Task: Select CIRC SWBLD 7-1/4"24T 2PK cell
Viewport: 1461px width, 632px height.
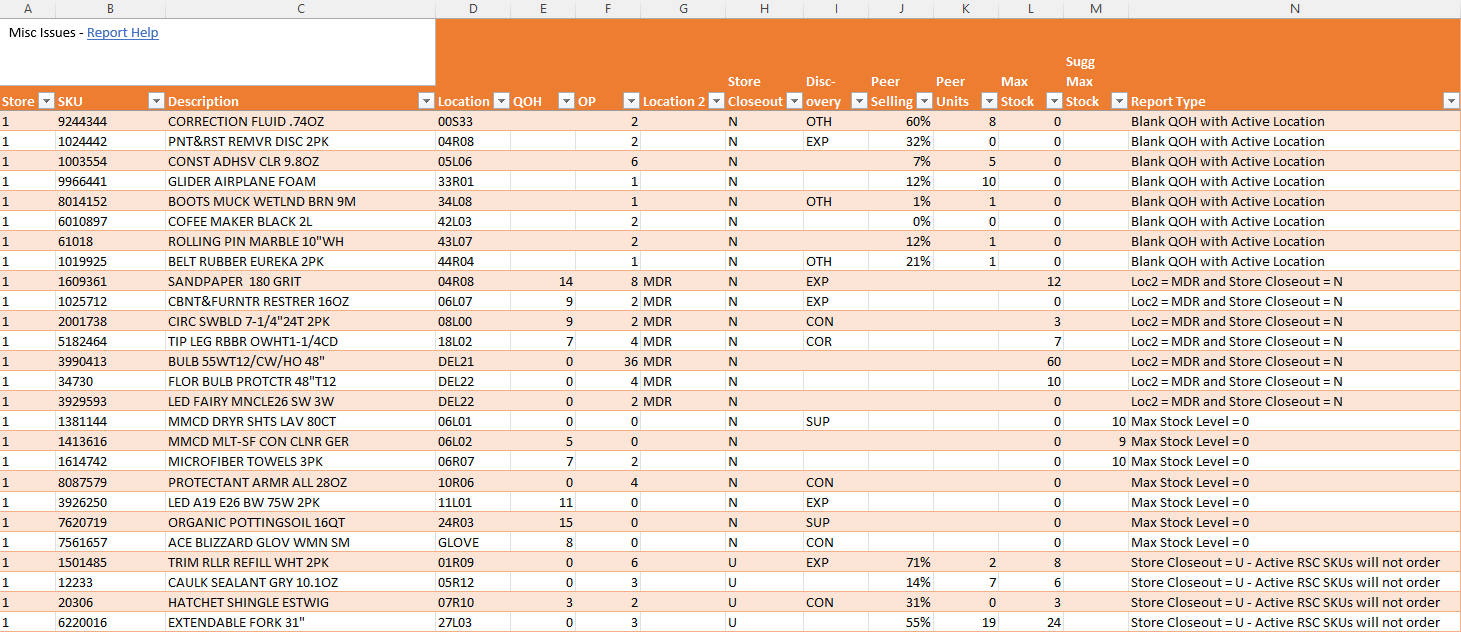Action: coord(300,321)
